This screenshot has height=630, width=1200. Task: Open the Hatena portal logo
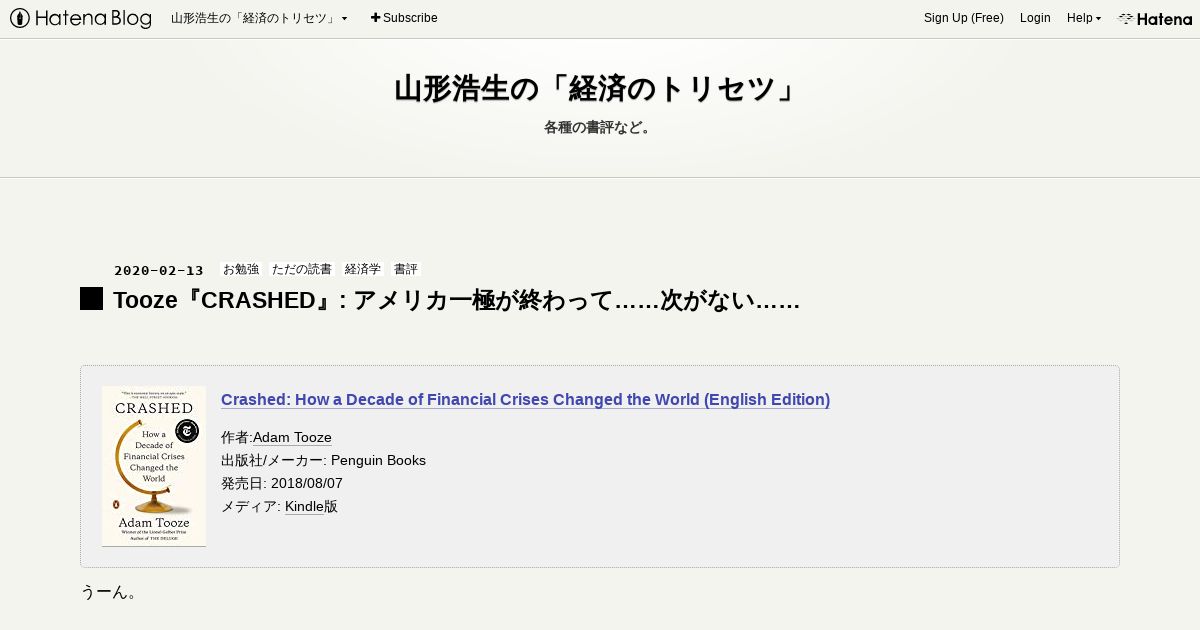coord(1155,18)
